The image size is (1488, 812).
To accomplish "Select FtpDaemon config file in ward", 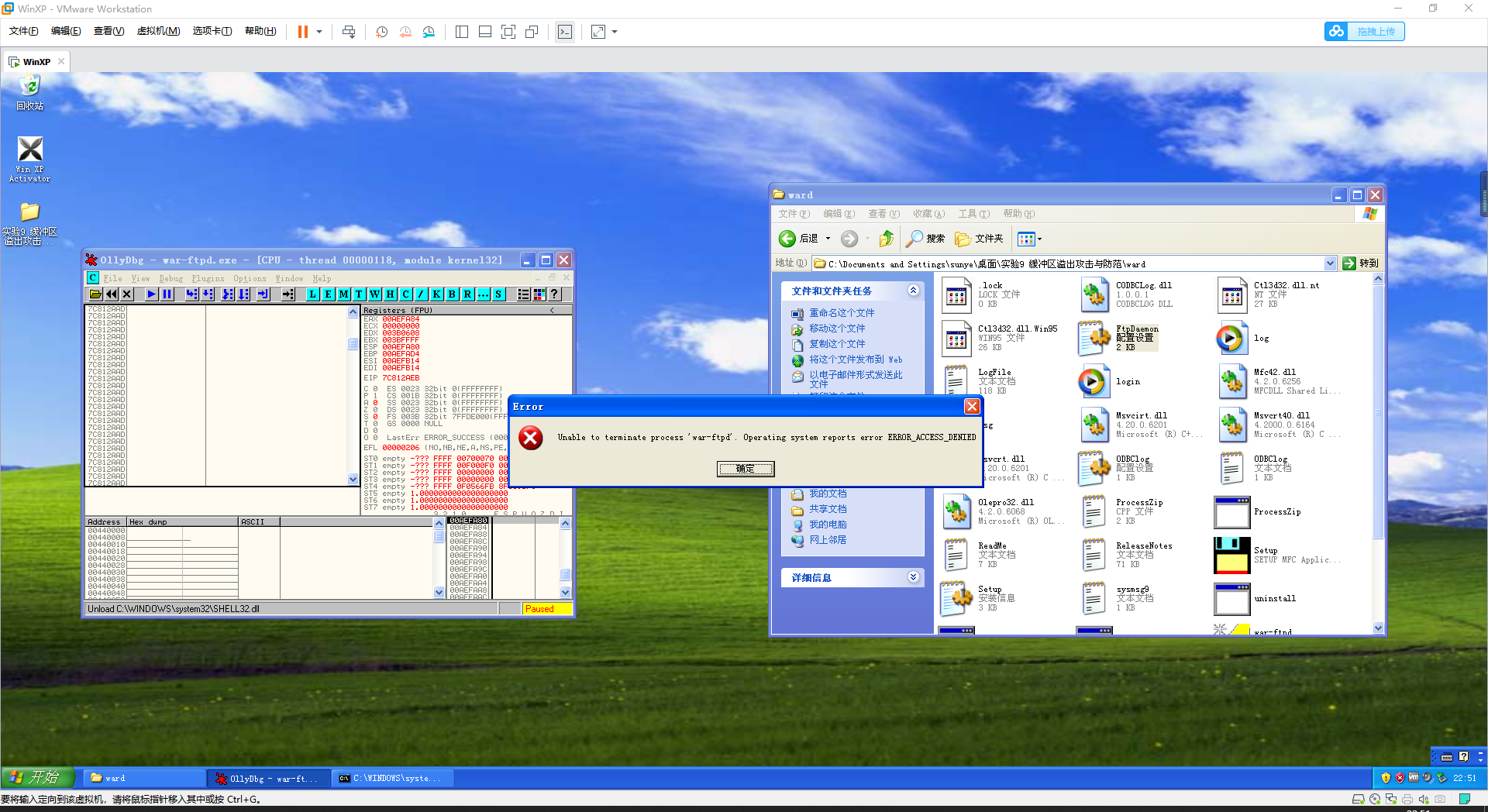I will click(x=1118, y=338).
